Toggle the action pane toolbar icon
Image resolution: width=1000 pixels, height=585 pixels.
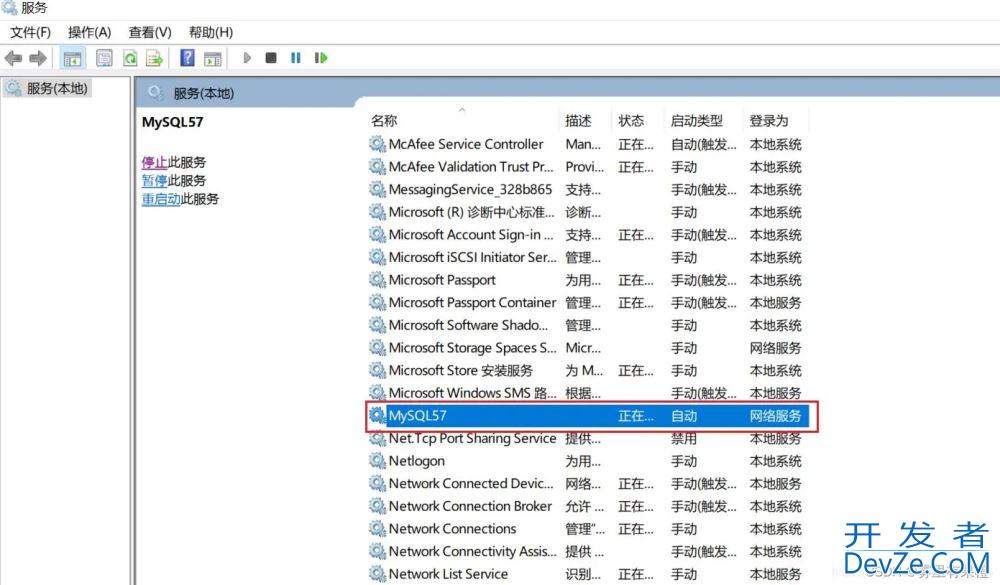(212, 59)
